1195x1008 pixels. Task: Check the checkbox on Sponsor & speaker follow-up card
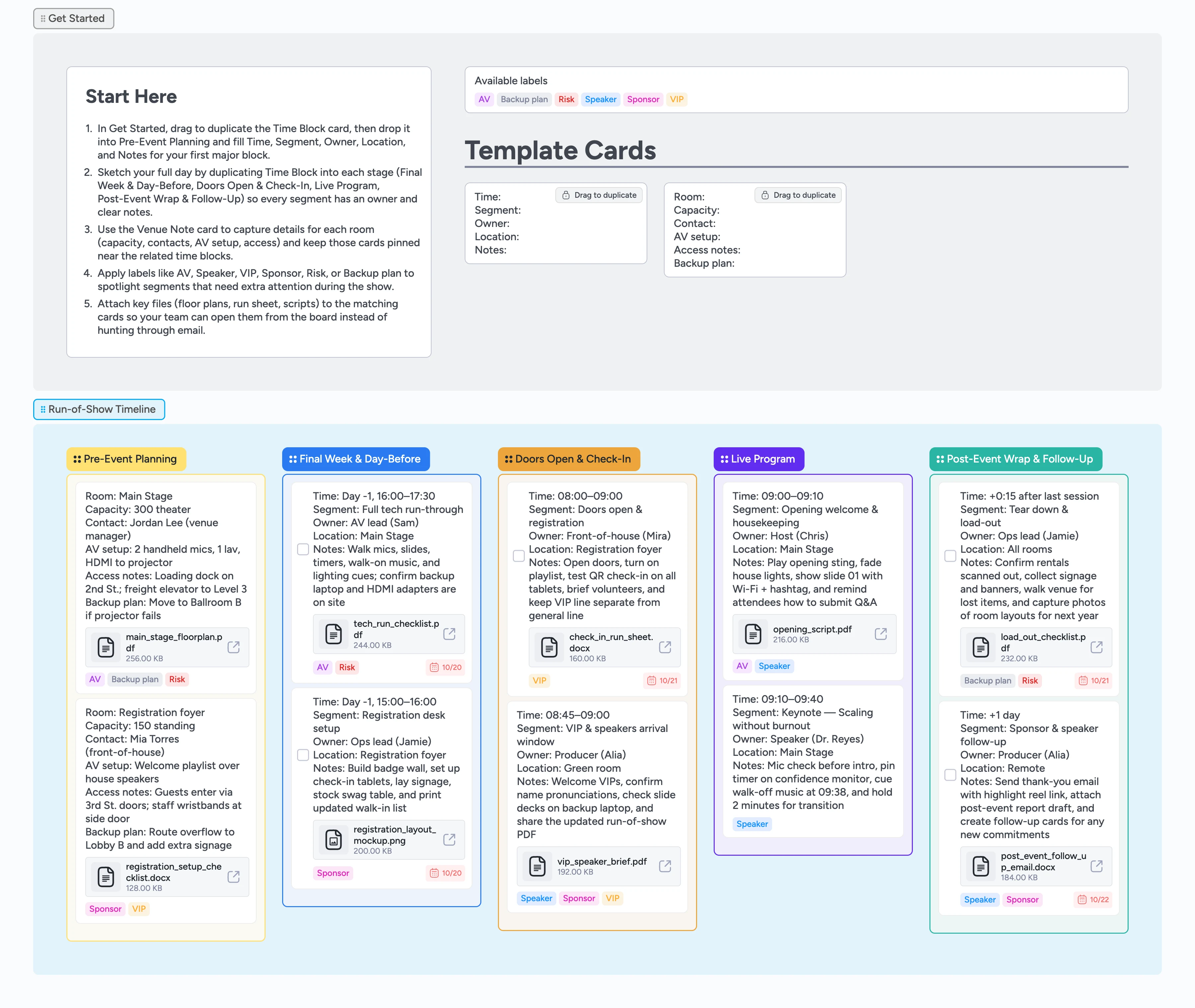pyautogui.click(x=950, y=775)
